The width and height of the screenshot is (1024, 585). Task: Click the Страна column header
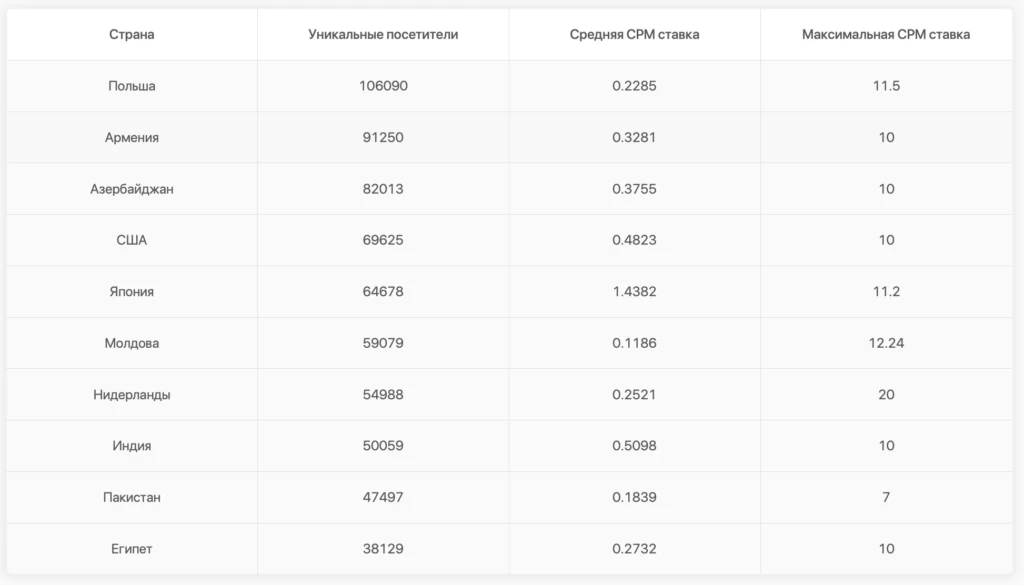click(131, 35)
